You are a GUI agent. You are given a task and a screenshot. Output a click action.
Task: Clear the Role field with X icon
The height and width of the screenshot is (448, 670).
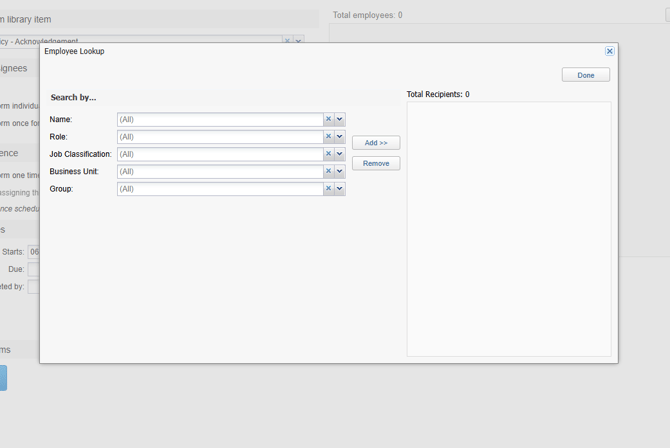[x=328, y=137]
